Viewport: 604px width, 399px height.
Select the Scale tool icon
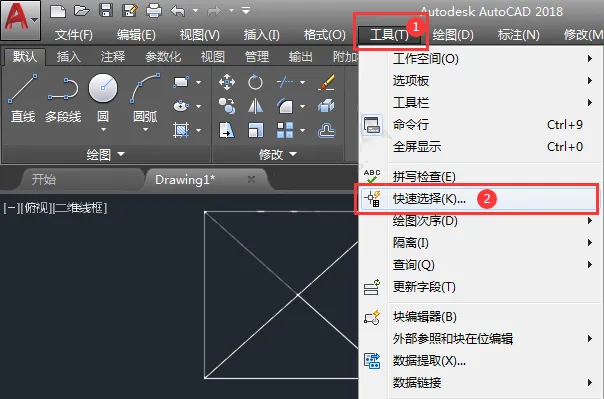coord(255,130)
